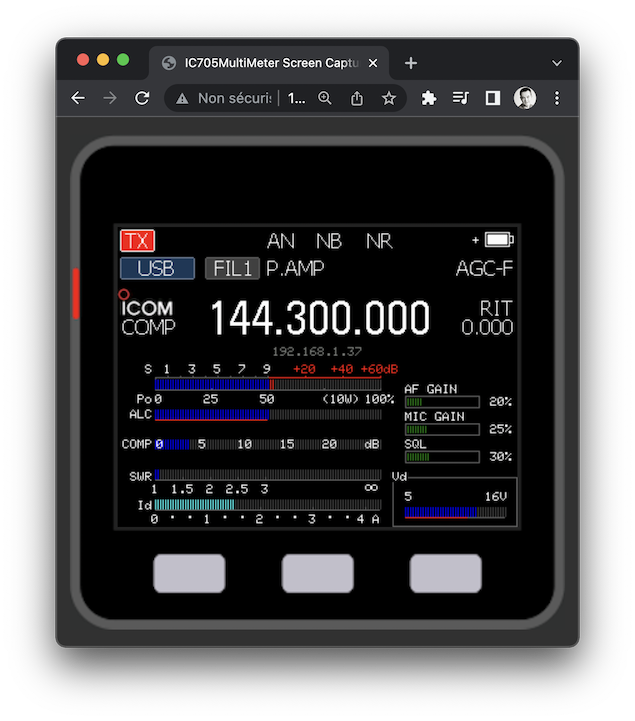Click the macOS yellow minimize button
This screenshot has height=721, width=635.
pos(103,60)
